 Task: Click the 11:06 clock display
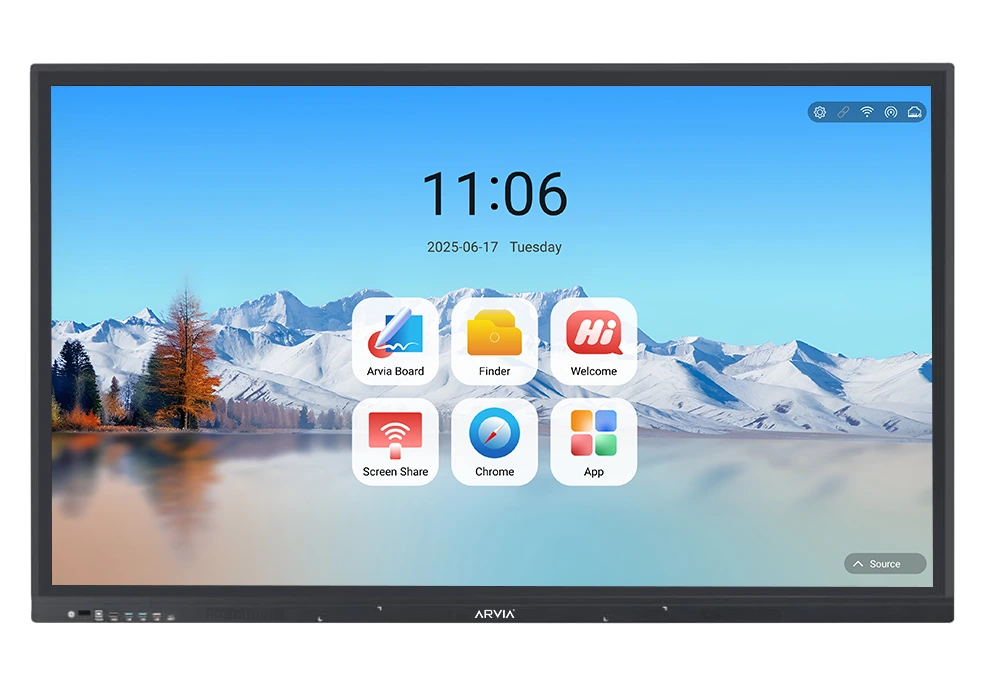pyautogui.click(x=494, y=194)
